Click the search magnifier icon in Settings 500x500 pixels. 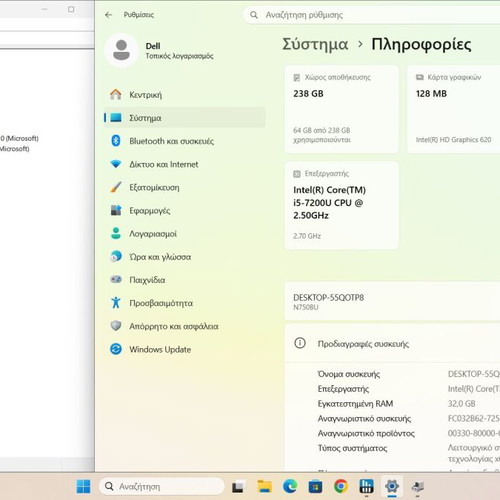click(x=254, y=15)
